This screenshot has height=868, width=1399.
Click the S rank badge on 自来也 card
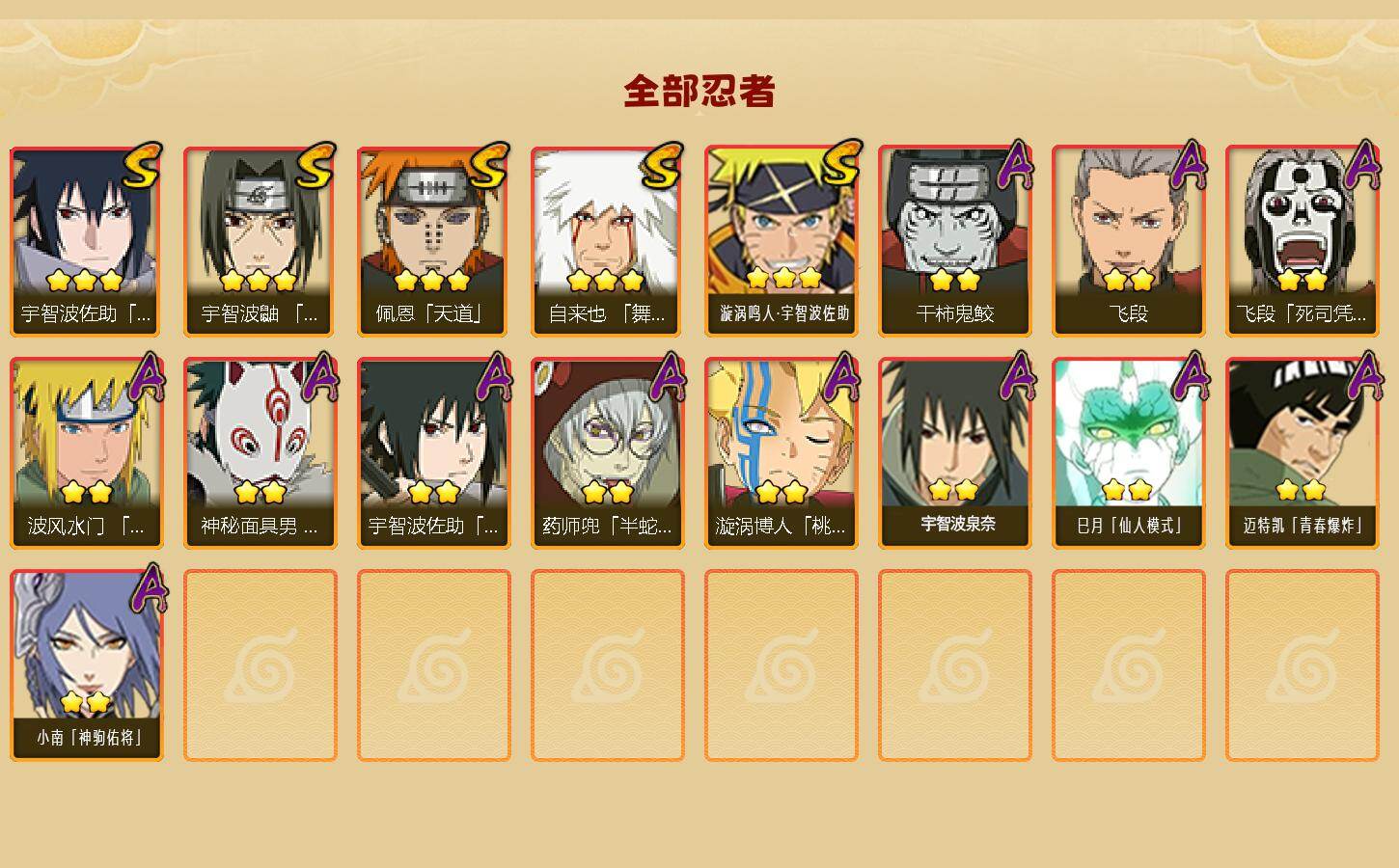[x=662, y=166]
